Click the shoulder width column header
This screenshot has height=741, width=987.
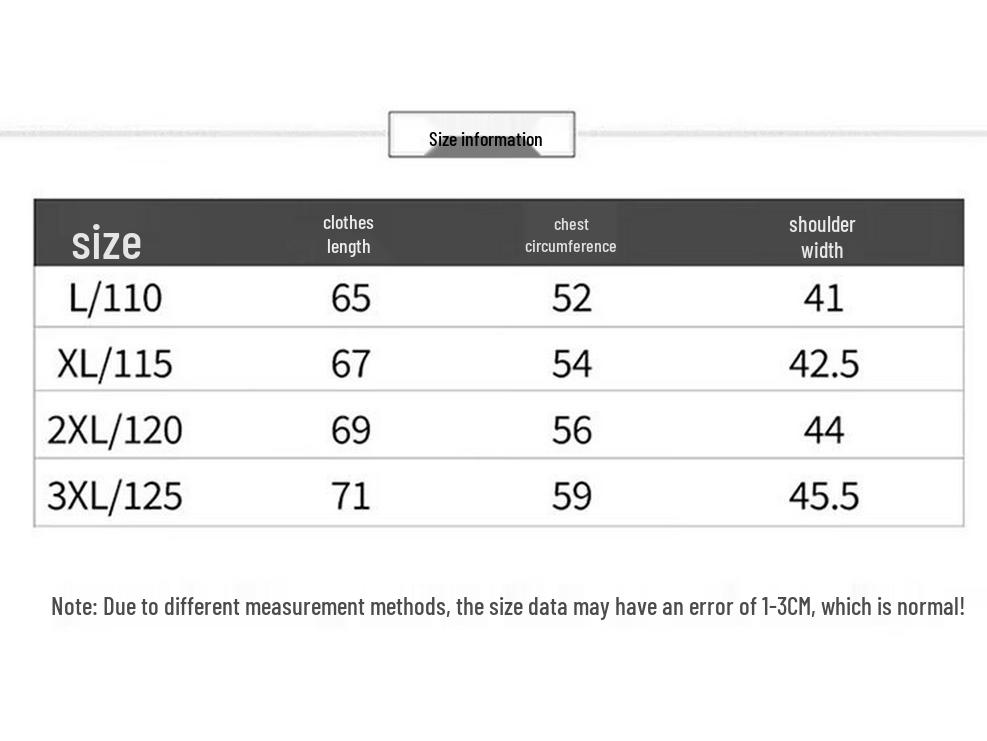click(822, 237)
